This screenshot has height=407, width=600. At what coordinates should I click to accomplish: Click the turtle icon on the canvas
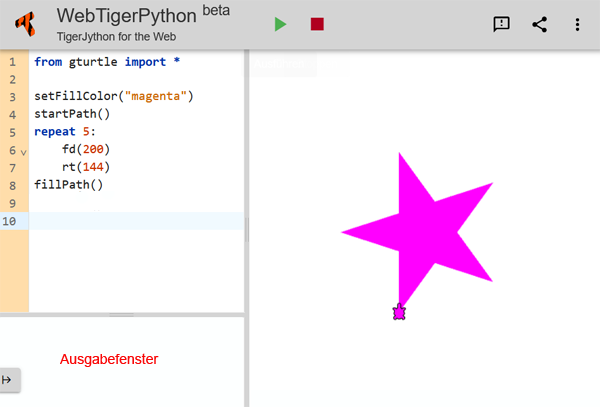tap(399, 313)
